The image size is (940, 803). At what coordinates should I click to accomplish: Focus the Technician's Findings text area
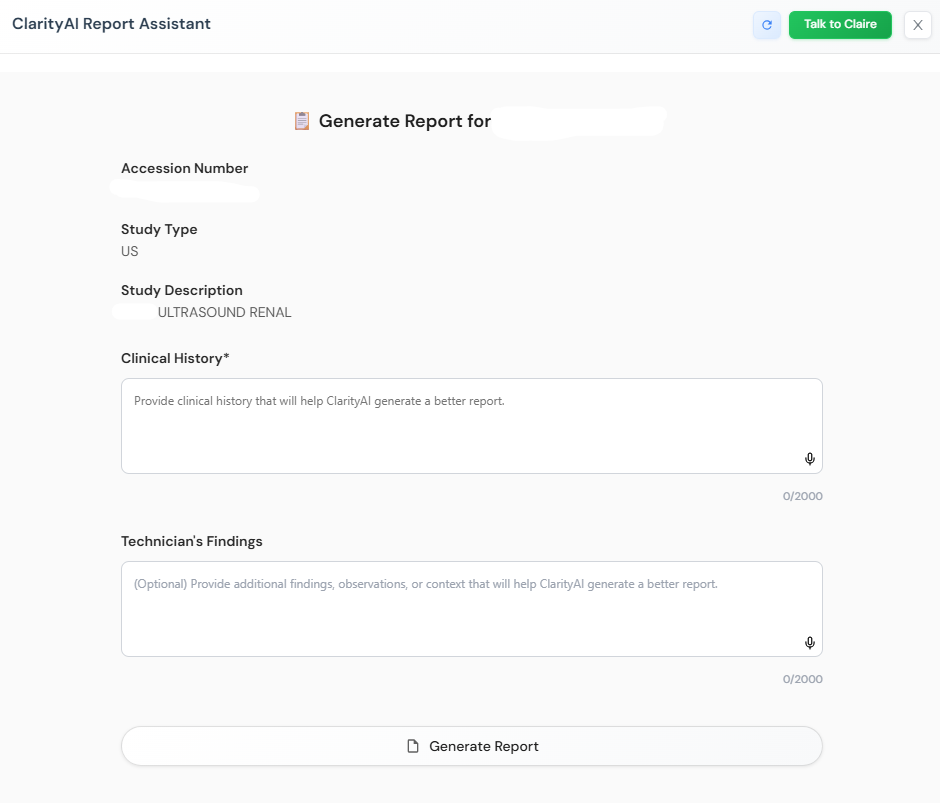(x=472, y=609)
